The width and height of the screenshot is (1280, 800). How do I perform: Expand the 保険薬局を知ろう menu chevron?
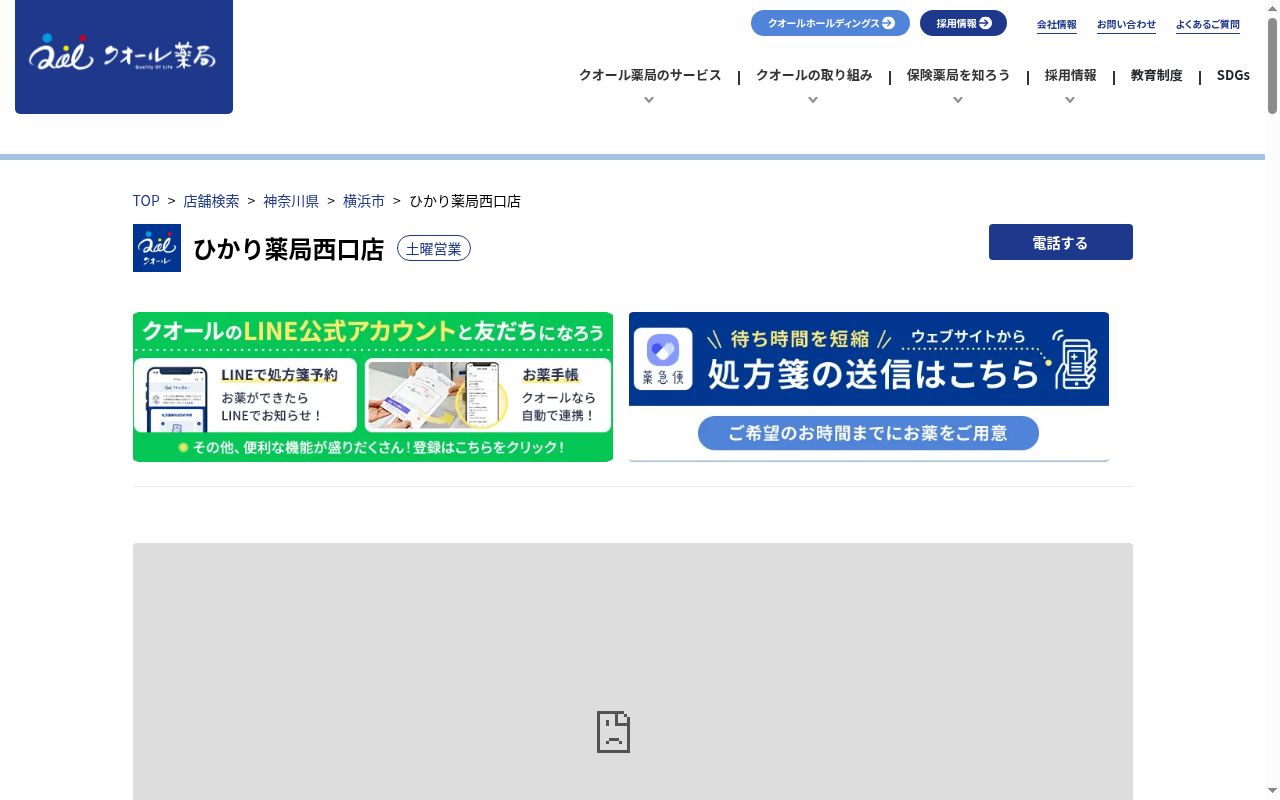(958, 100)
